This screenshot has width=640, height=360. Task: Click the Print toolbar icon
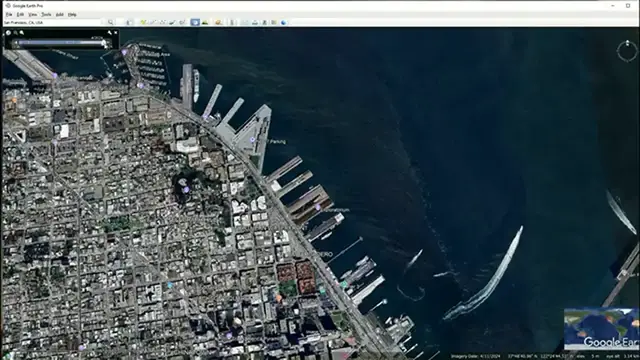click(255, 22)
